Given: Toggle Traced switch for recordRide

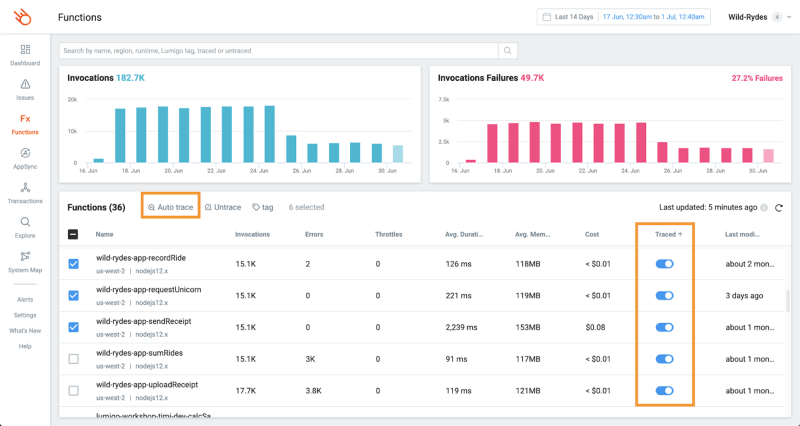Looking at the screenshot, I should click(664, 264).
